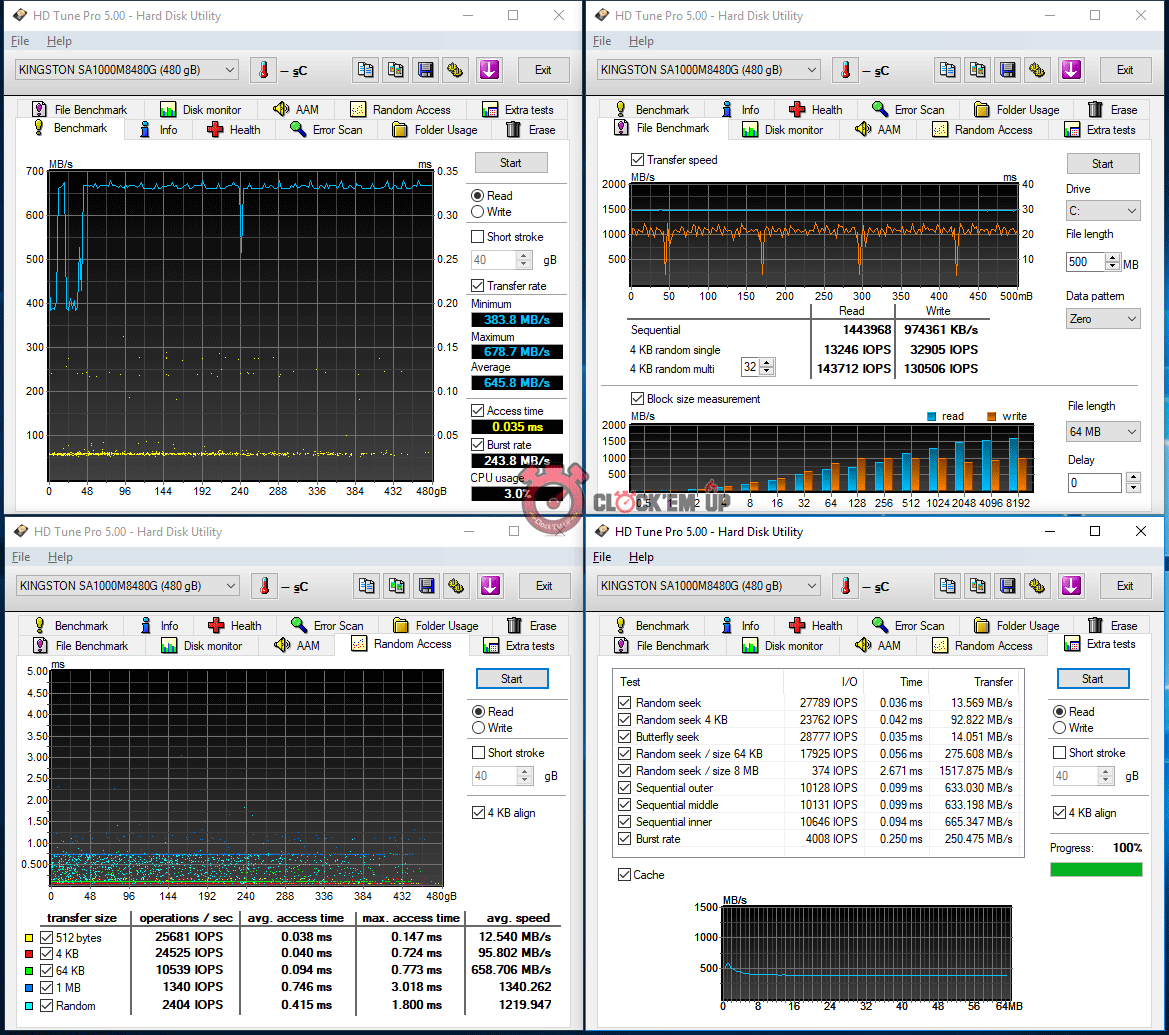Click the Delay input field
The height and width of the screenshot is (1035, 1169).
click(1093, 483)
